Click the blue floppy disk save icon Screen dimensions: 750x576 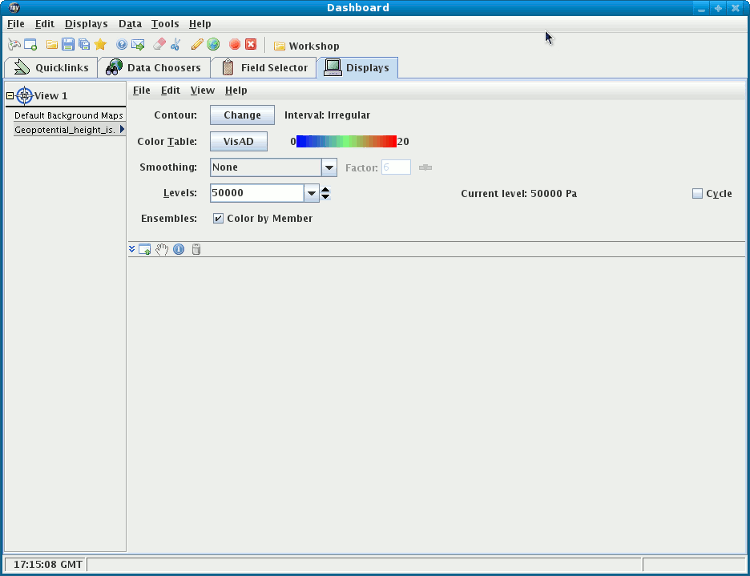click(68, 45)
